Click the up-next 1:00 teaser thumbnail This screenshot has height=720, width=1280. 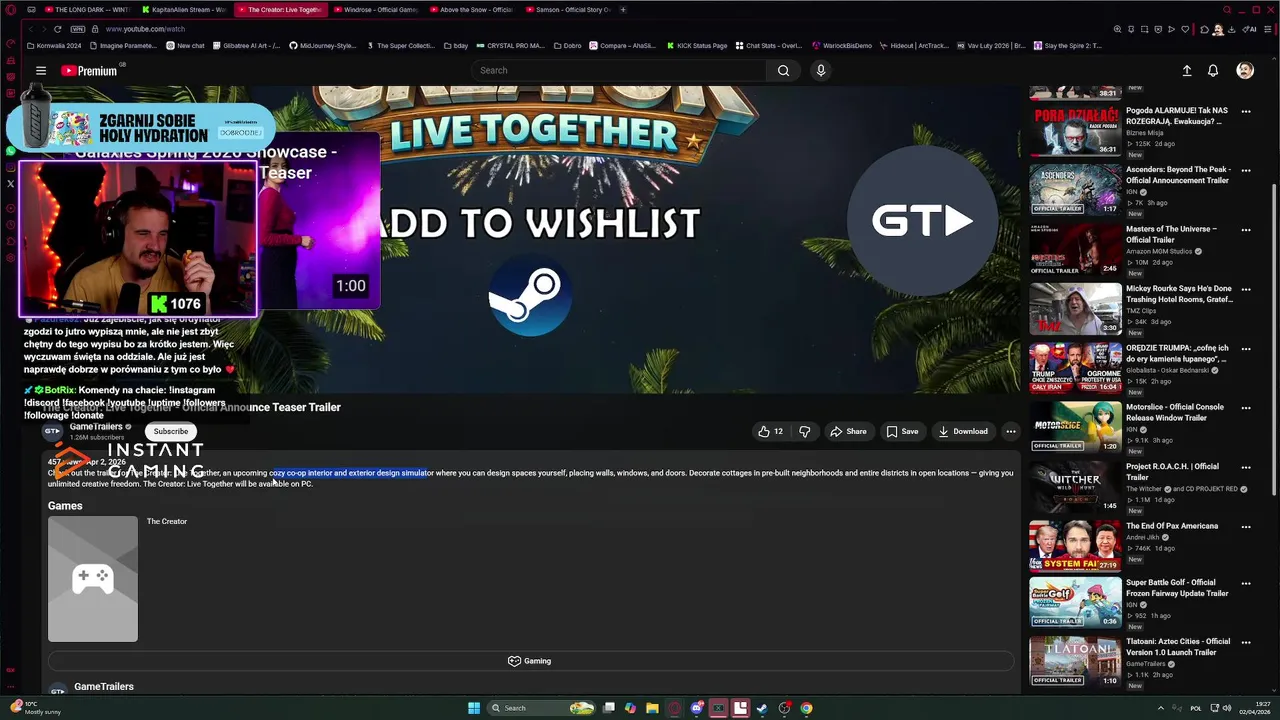pyautogui.click(x=318, y=220)
